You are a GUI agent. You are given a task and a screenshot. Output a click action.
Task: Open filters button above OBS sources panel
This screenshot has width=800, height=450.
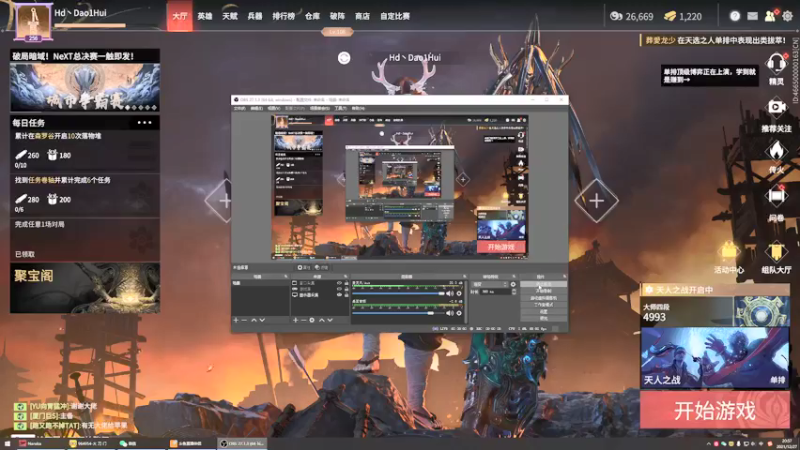coord(321,267)
